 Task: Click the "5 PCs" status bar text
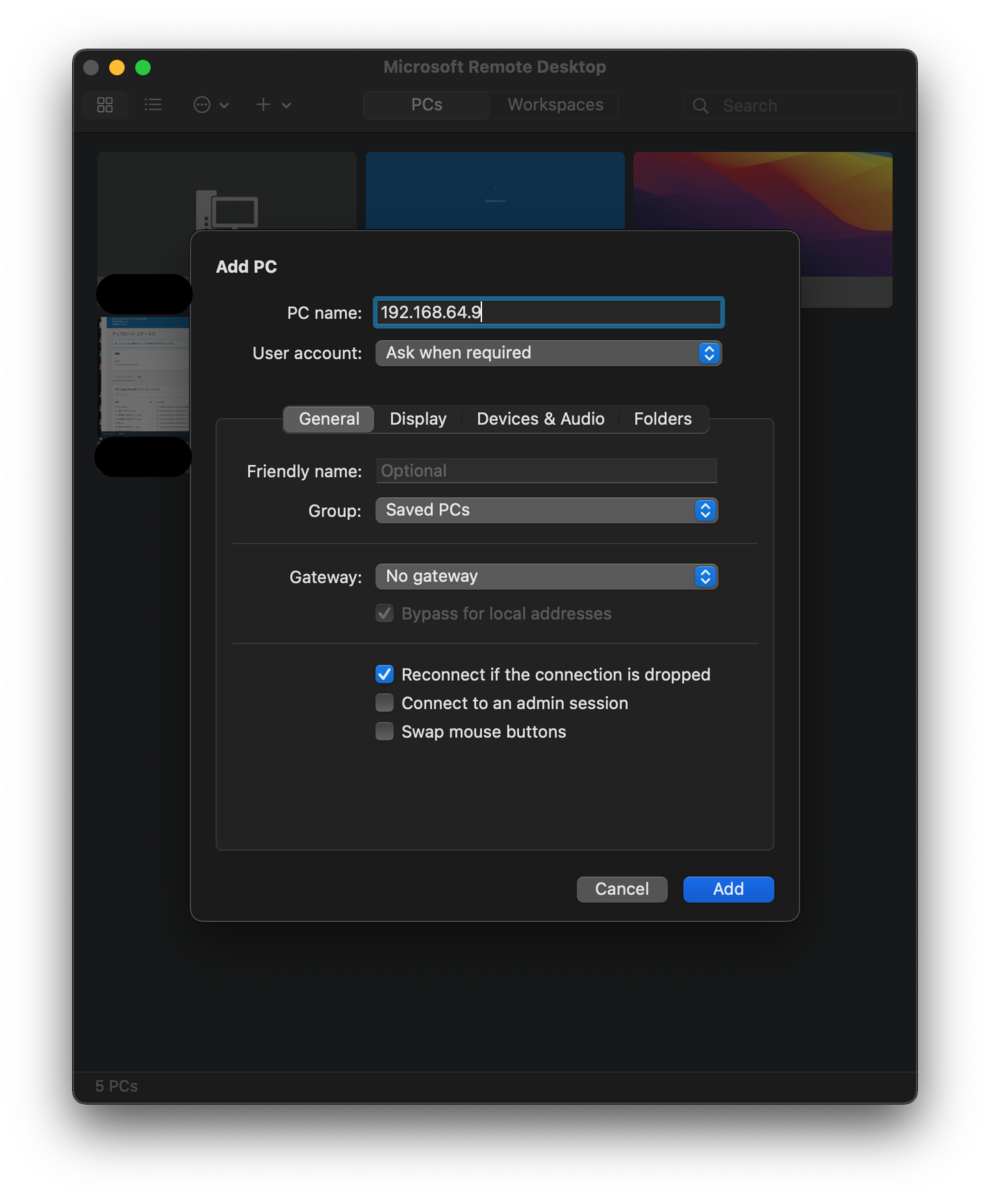pyautogui.click(x=117, y=1086)
